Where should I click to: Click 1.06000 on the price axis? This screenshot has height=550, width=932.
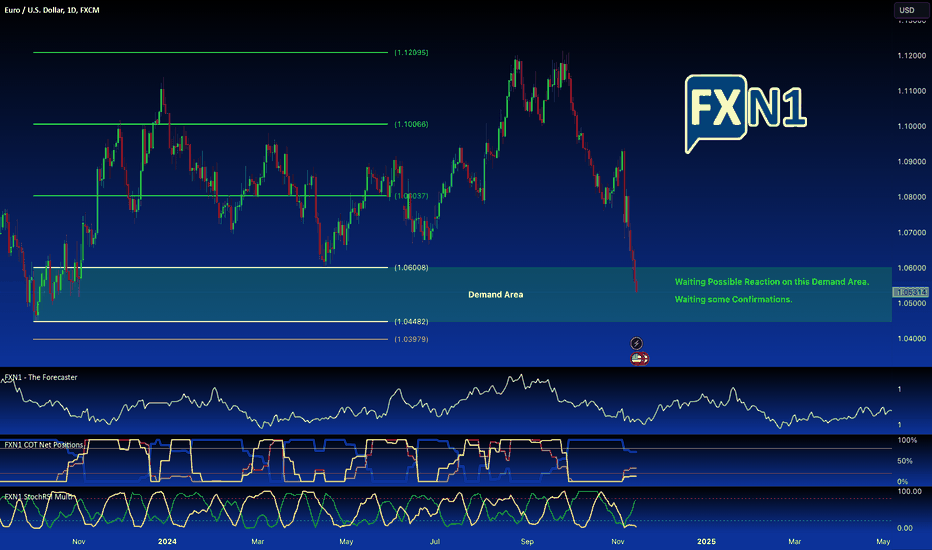(912, 268)
